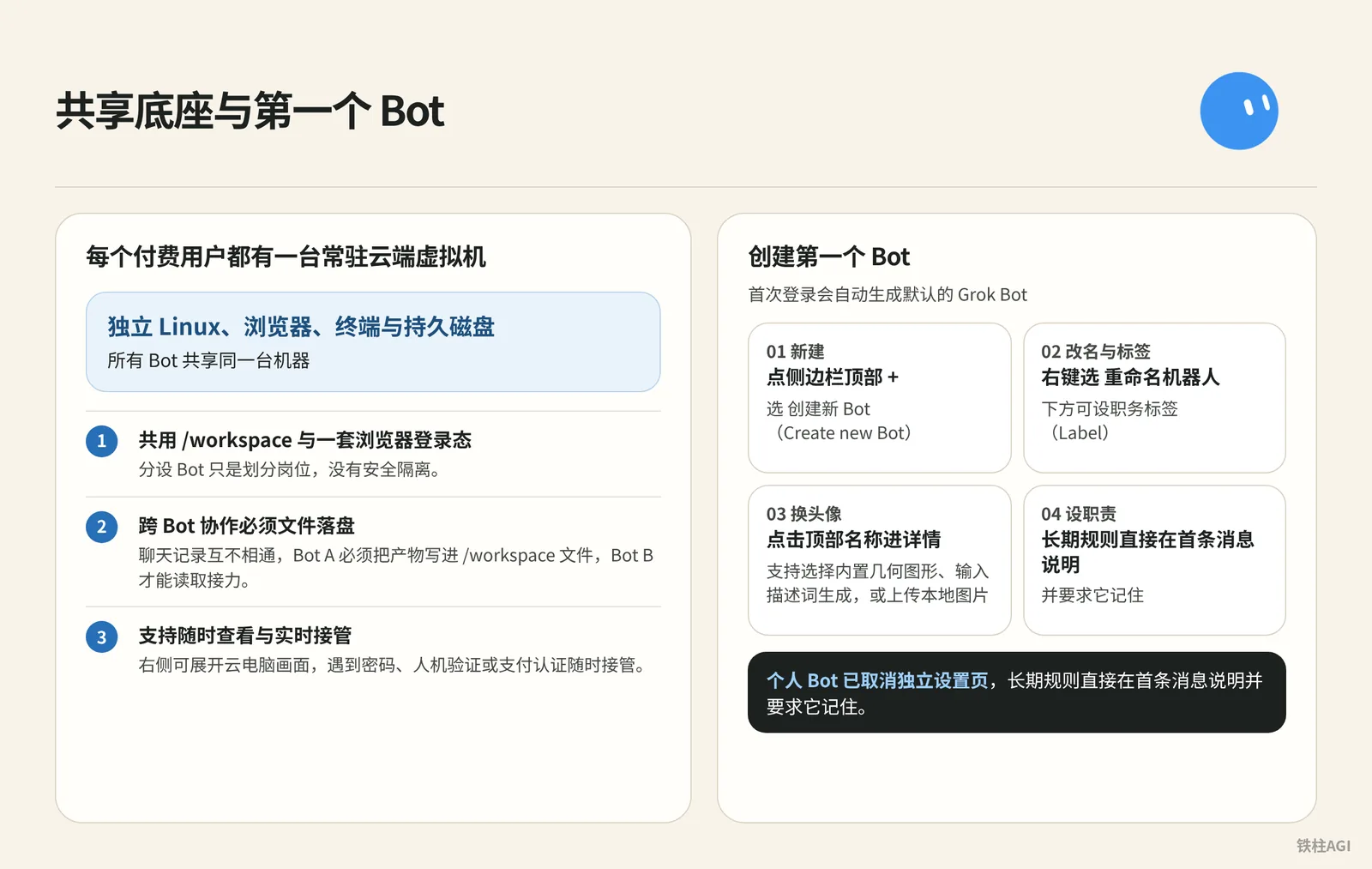Click the text 所有 Bot 共享同一台机器
This screenshot has height=869, width=1372.
tap(208, 361)
